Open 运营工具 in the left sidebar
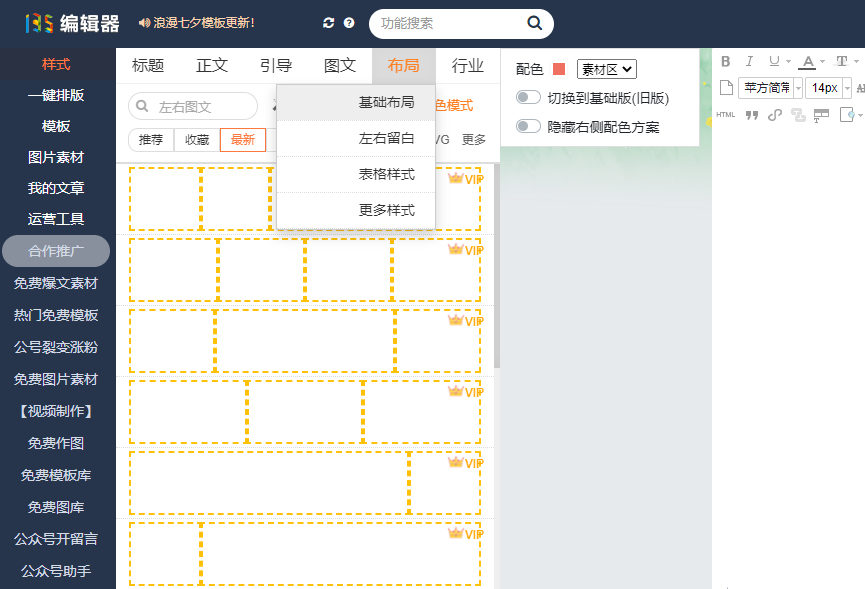The width and height of the screenshot is (865, 589). click(56, 219)
